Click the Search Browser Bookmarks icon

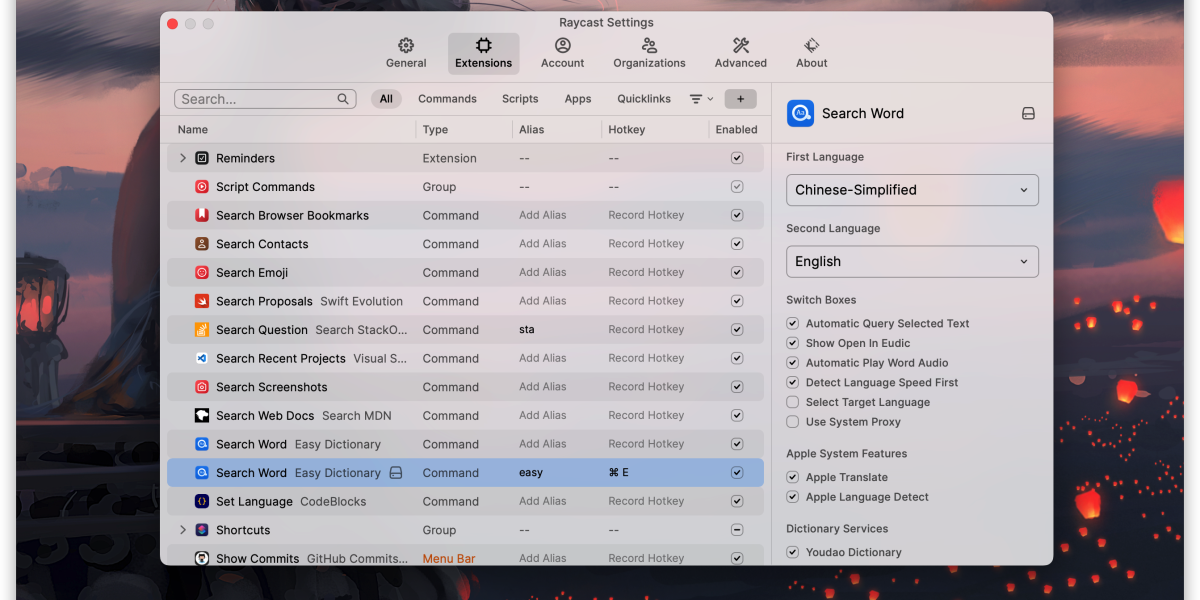click(202, 215)
